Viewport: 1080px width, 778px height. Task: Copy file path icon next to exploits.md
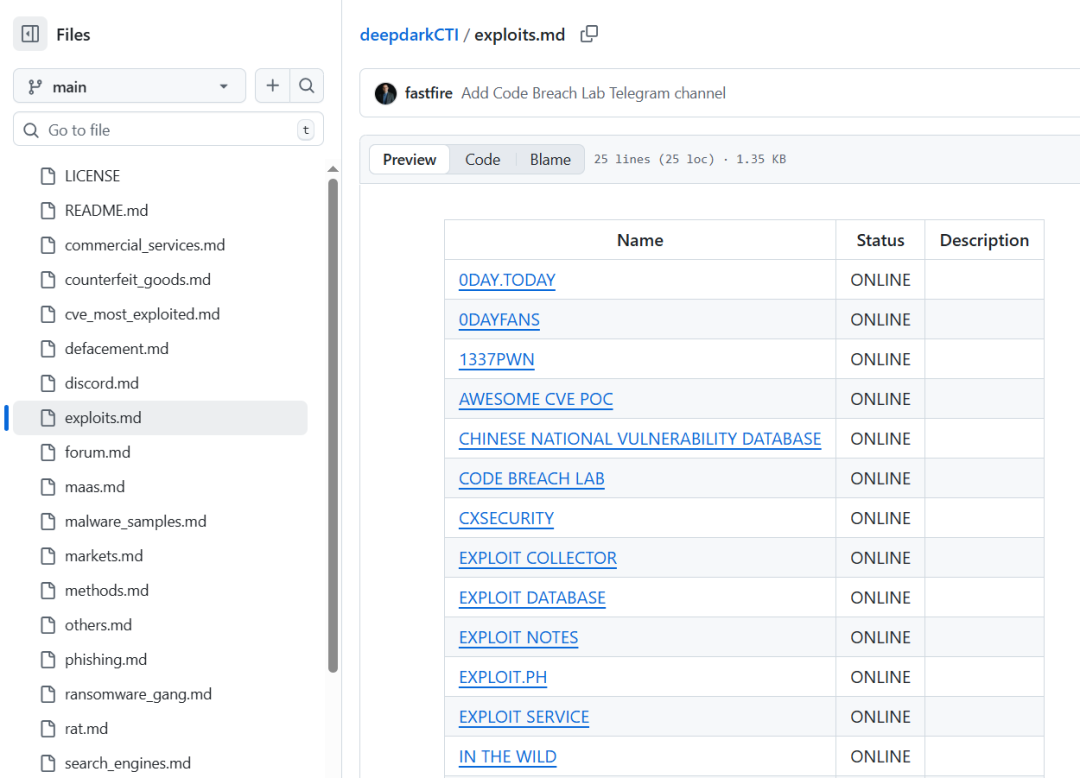[589, 34]
